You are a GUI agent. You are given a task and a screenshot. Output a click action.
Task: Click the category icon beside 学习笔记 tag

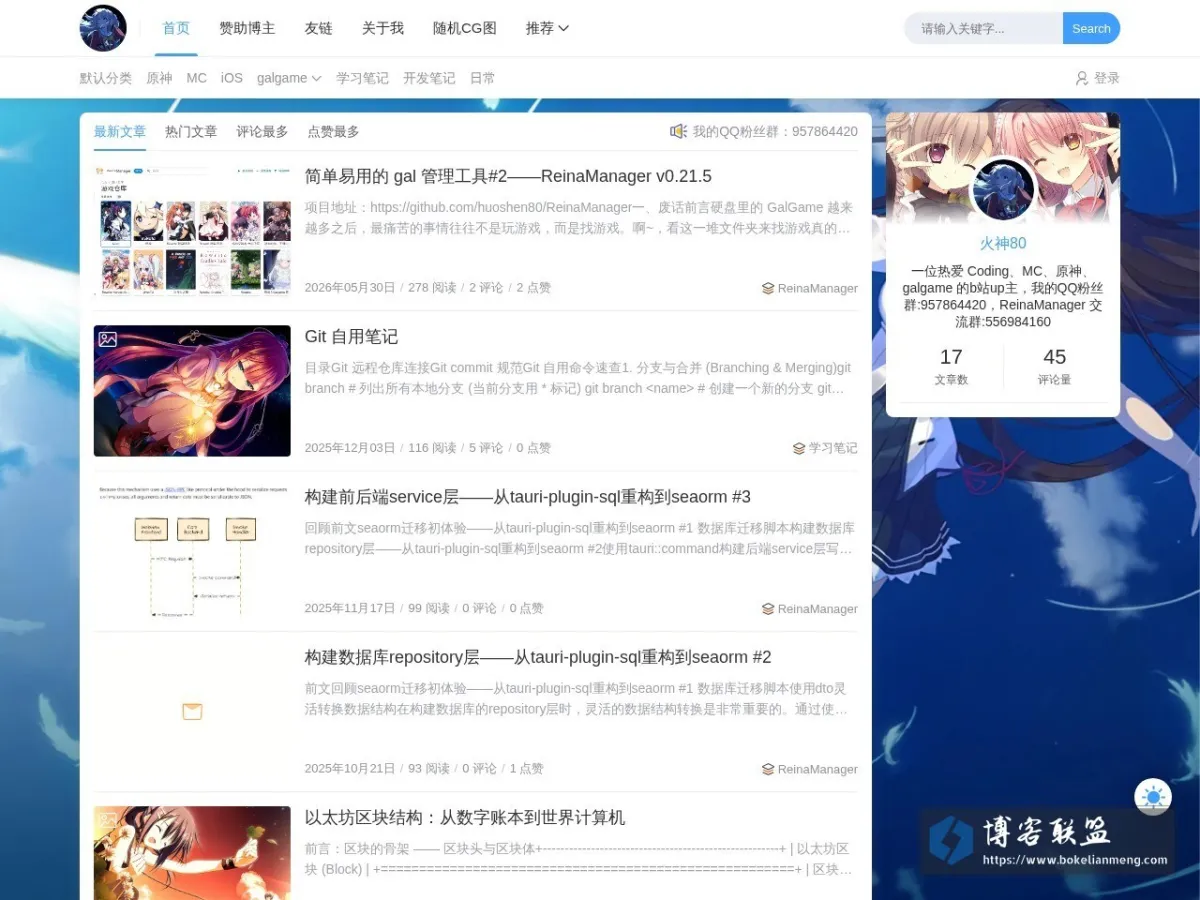799,448
